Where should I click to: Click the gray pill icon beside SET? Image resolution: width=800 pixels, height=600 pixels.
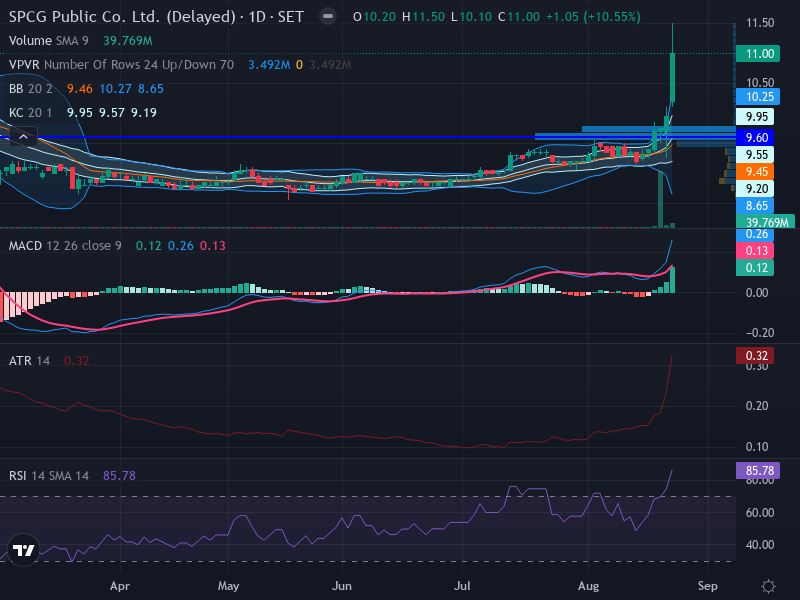tap(328, 16)
